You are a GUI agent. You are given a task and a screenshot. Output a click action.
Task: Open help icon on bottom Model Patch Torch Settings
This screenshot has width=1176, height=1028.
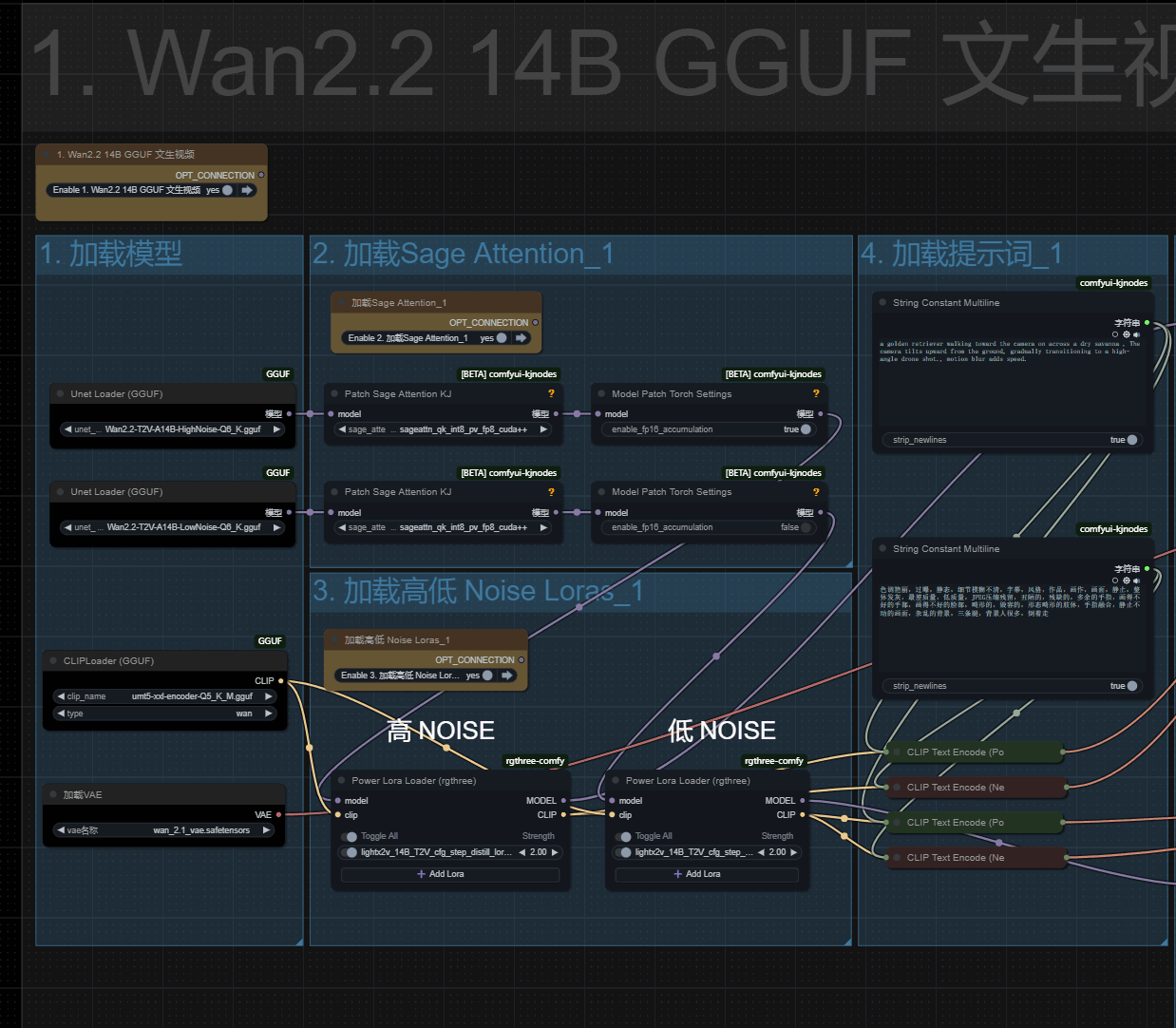point(815,492)
